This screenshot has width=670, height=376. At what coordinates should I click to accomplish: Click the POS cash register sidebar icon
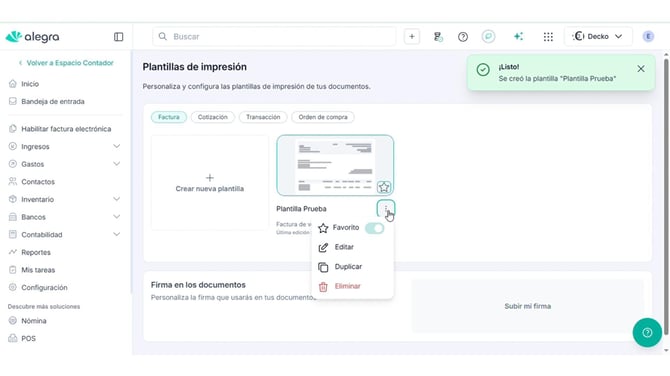pyautogui.click(x=13, y=338)
